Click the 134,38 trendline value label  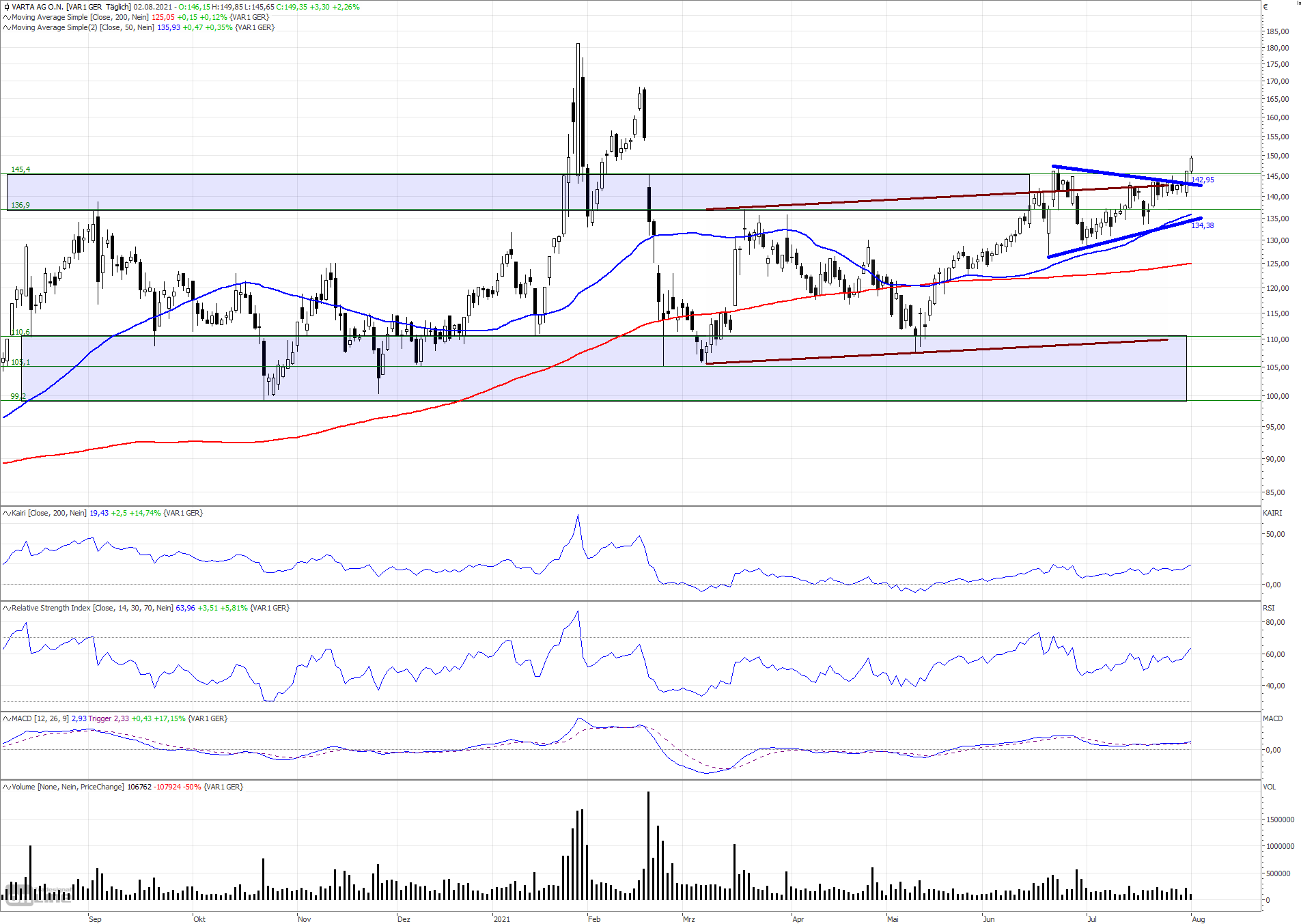click(x=1203, y=226)
